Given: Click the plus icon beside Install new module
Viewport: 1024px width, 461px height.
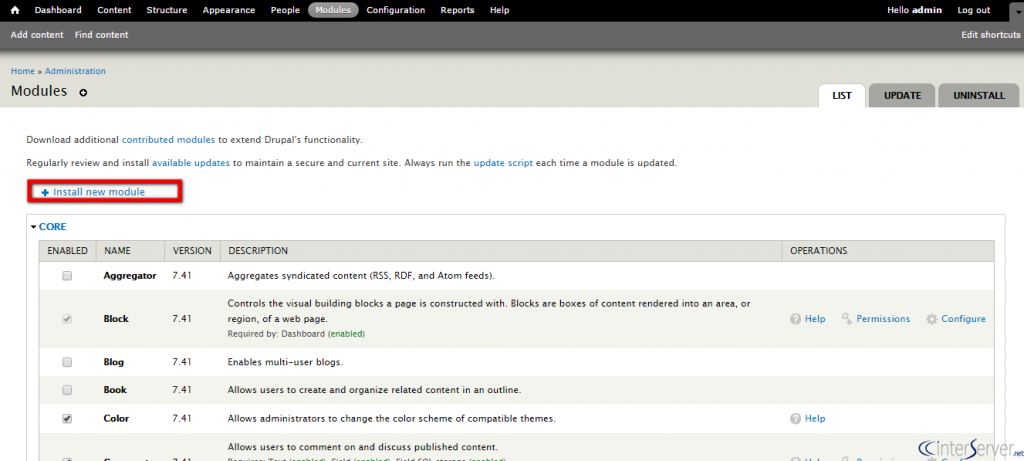Looking at the screenshot, I should [45, 193].
